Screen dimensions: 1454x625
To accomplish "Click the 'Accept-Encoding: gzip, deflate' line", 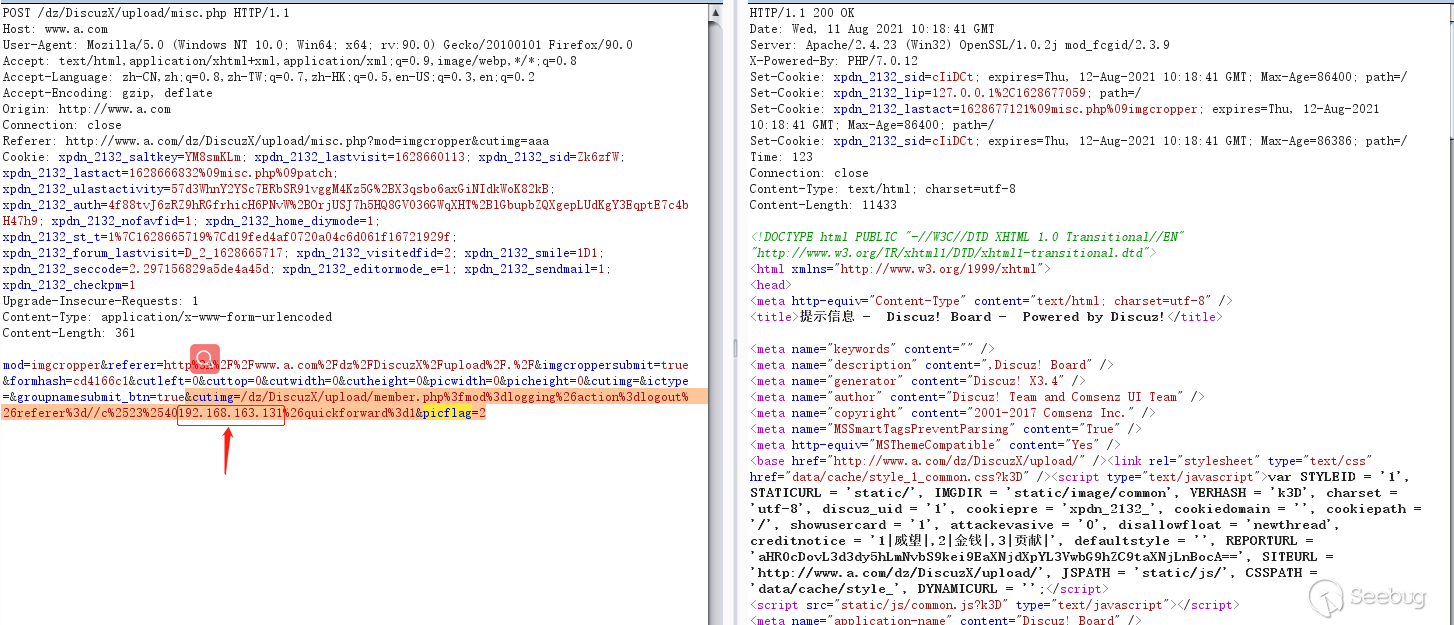I will 107,93.
